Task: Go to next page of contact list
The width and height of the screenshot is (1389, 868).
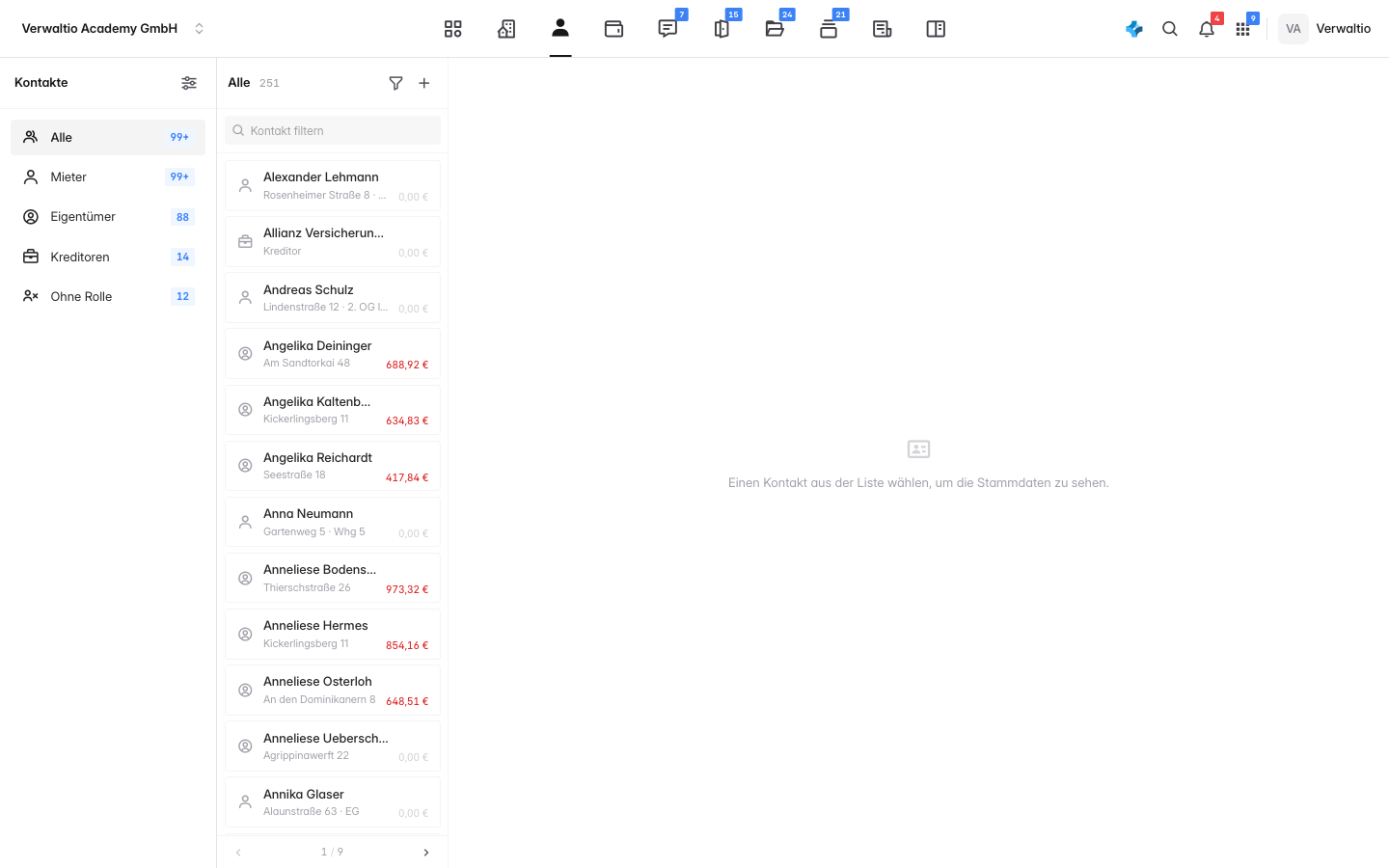Action: (x=426, y=853)
